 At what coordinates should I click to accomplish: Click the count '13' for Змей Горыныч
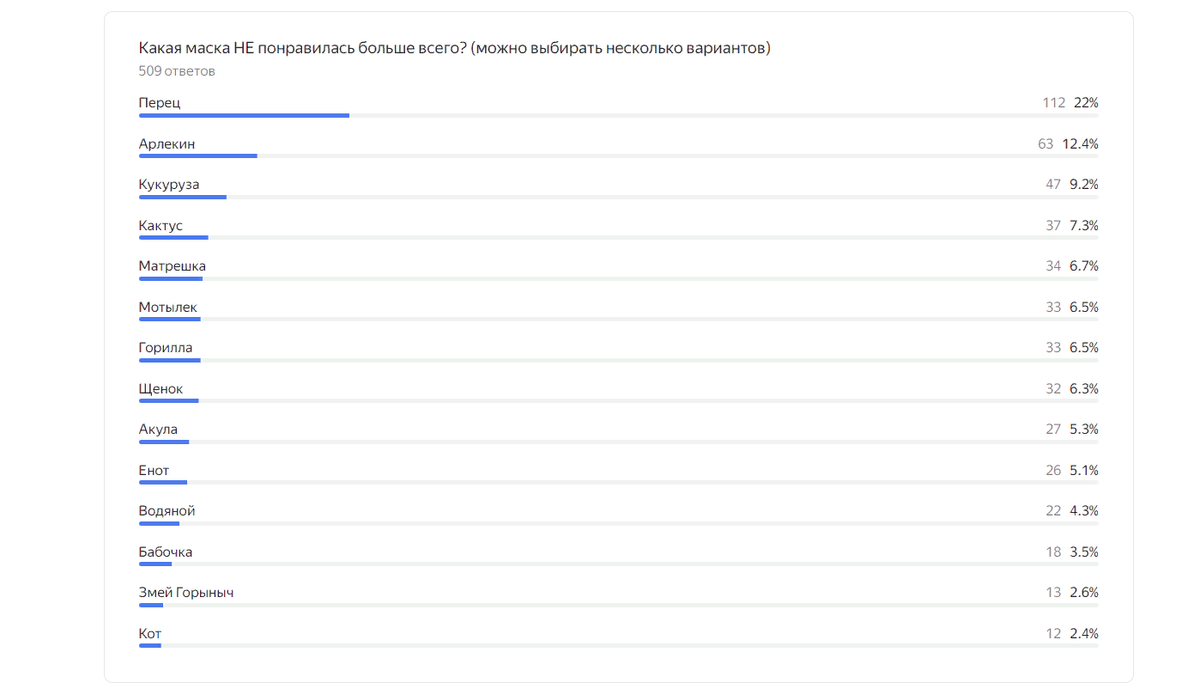tap(1053, 592)
